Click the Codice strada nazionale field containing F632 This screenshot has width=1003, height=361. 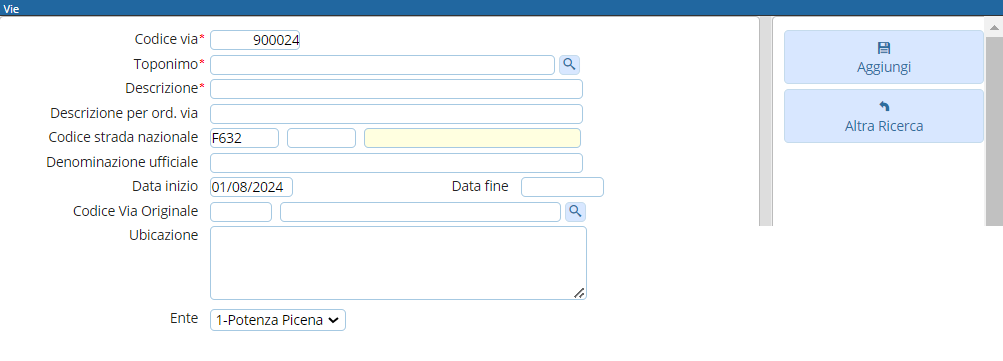click(244, 138)
